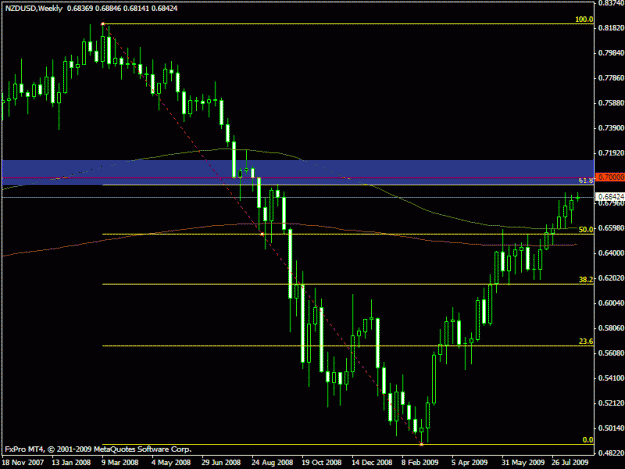Select the 100.0 Fibonacci level label
Viewport: 625px width, 469px height.
[x=584, y=19]
